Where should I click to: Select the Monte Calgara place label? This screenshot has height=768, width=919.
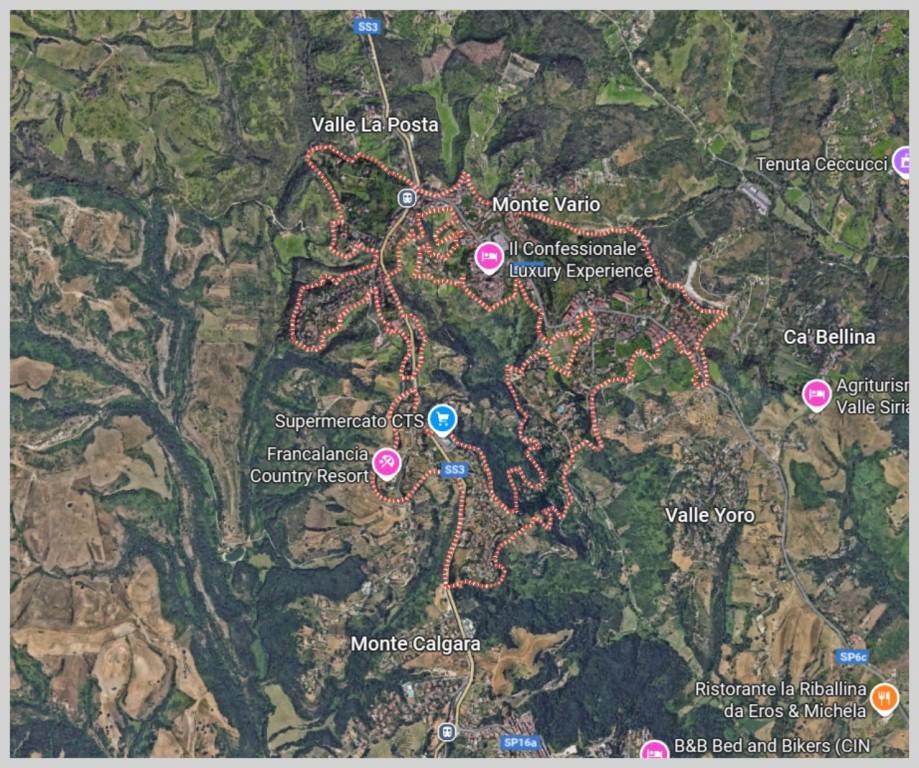click(416, 644)
